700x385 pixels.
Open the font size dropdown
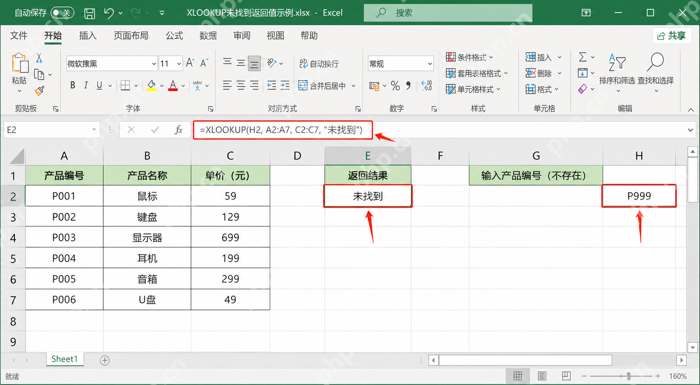[x=179, y=64]
